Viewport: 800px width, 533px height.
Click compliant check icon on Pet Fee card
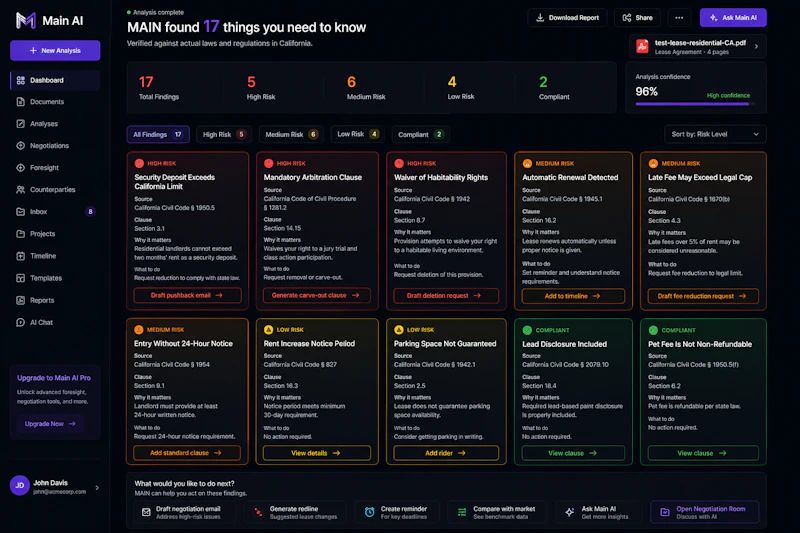coord(653,330)
